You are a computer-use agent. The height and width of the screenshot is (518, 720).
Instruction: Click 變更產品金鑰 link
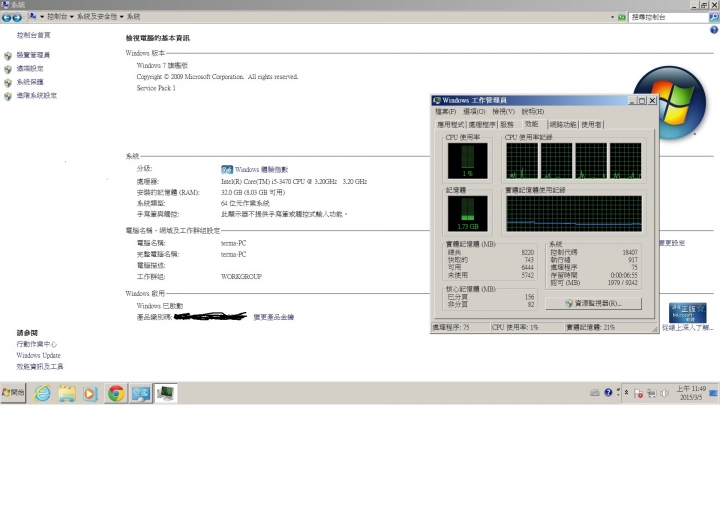click(x=274, y=317)
